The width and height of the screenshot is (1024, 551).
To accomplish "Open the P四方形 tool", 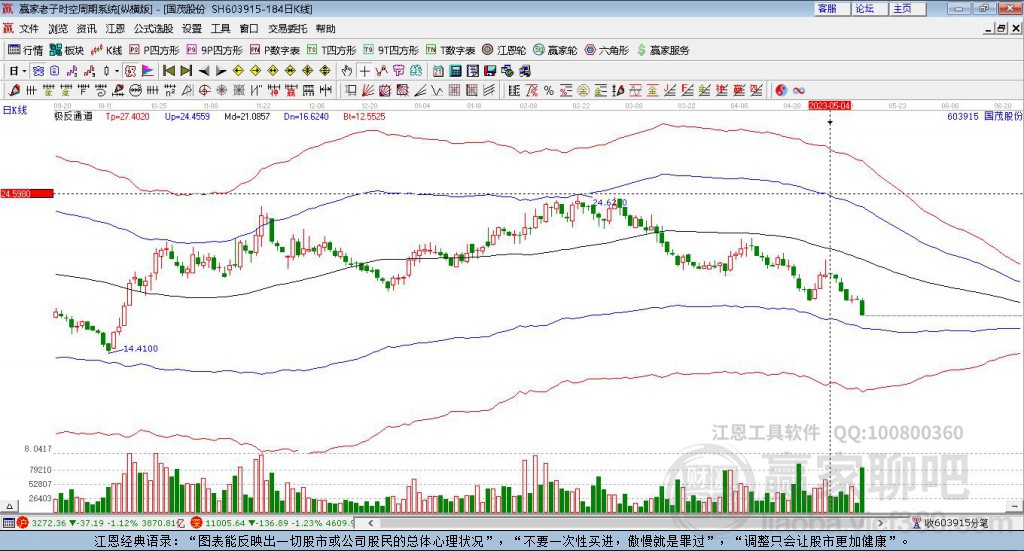I will point(154,50).
